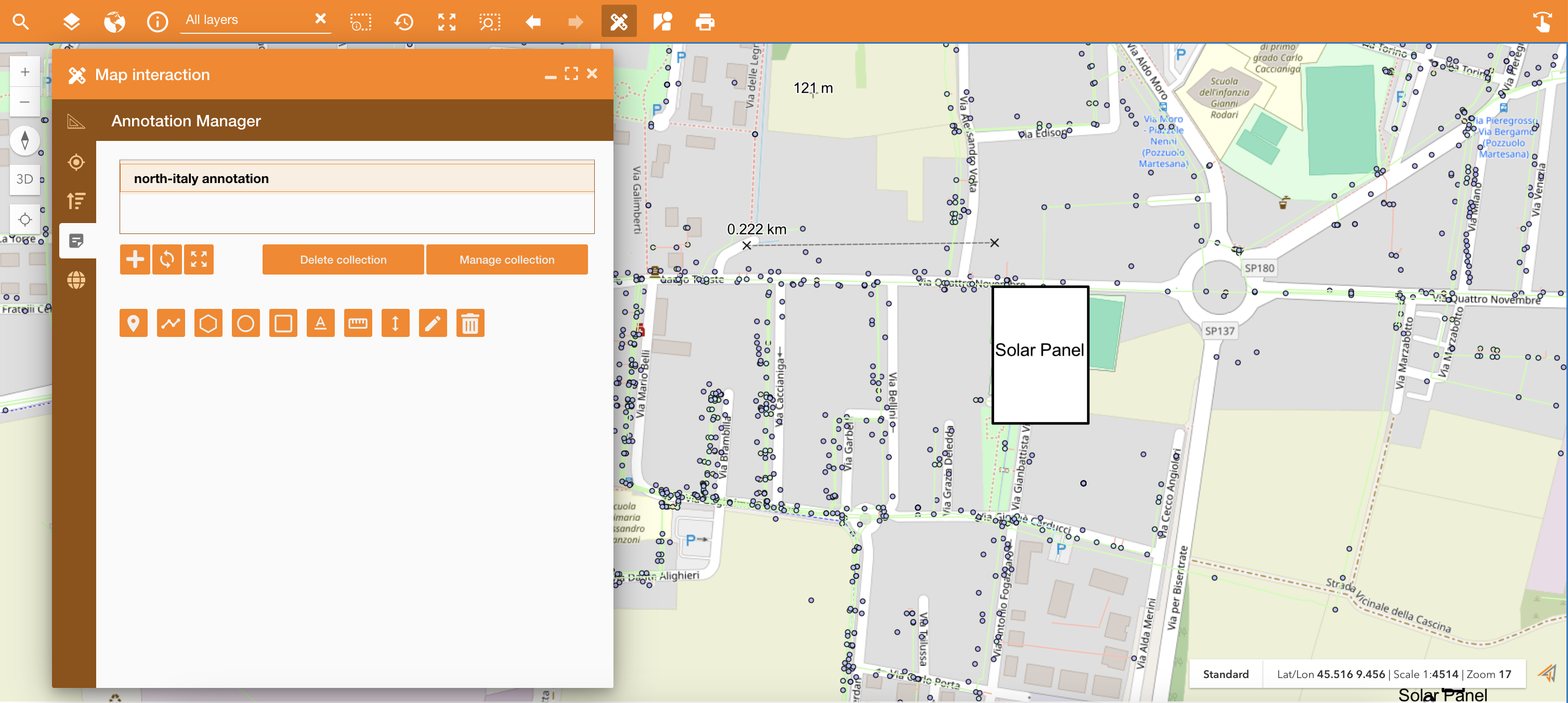Image resolution: width=1568 pixels, height=703 pixels.
Task: Go to next map view arrow
Action: point(575,22)
